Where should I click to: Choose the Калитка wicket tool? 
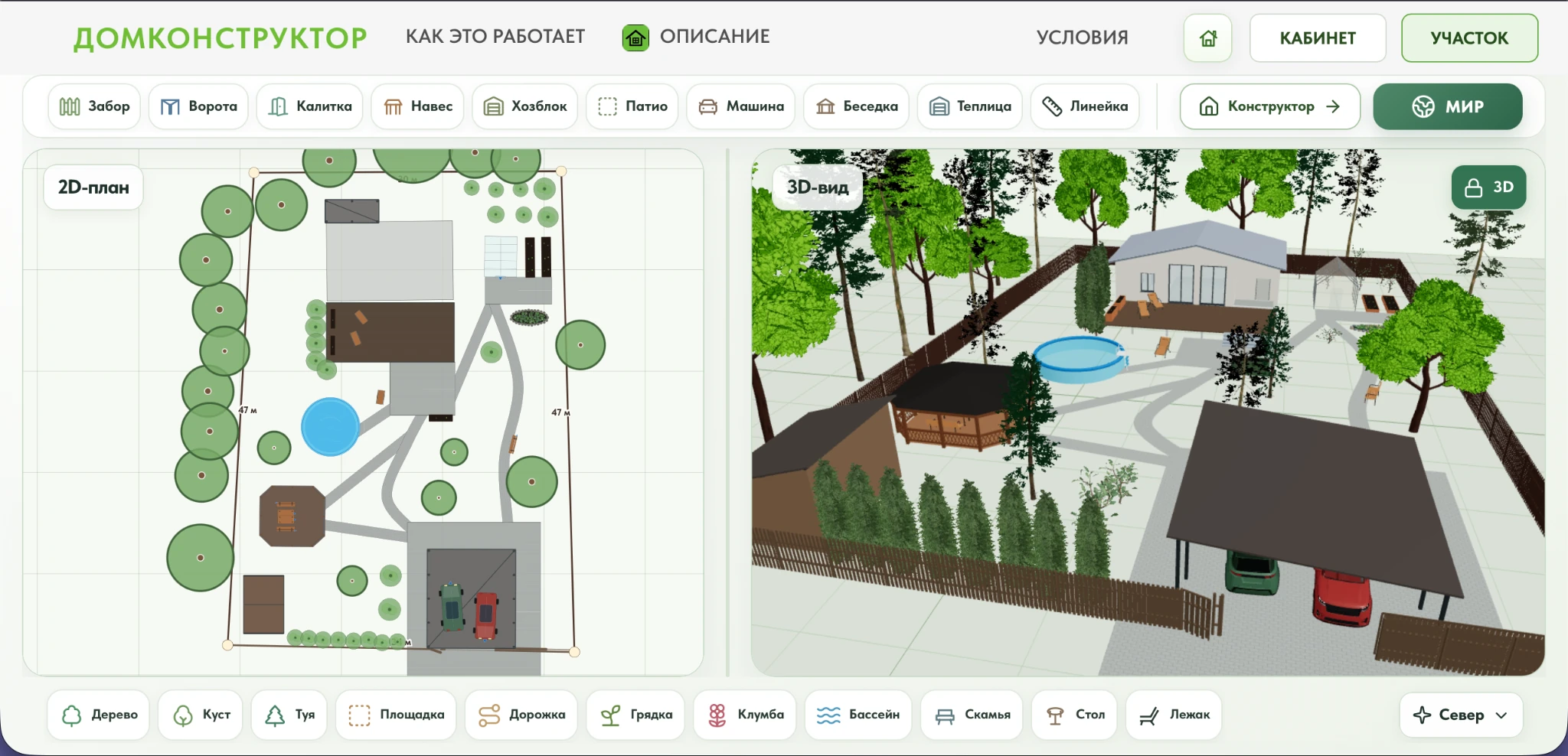click(x=309, y=106)
